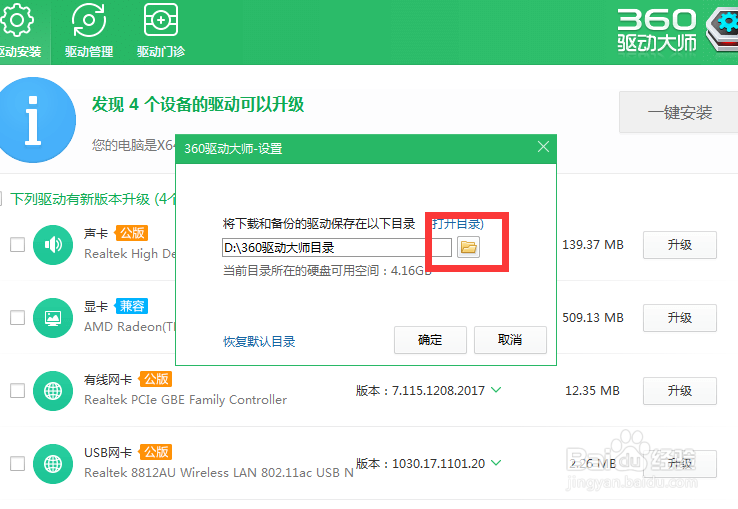Click 当前目录所在的硬盘可用空间 text
This screenshot has height=509, width=738.
[327, 271]
